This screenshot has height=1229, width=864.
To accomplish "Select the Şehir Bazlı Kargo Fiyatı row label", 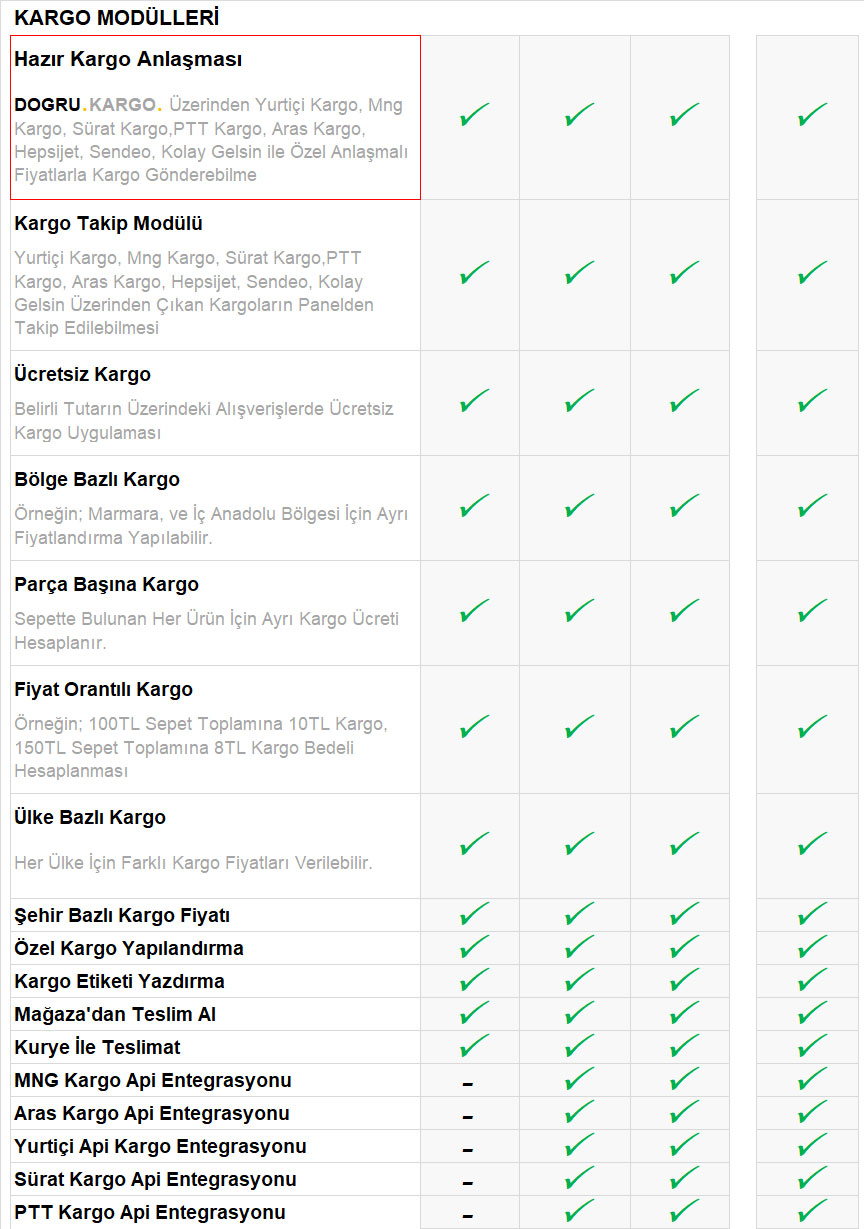I will [x=122, y=916].
